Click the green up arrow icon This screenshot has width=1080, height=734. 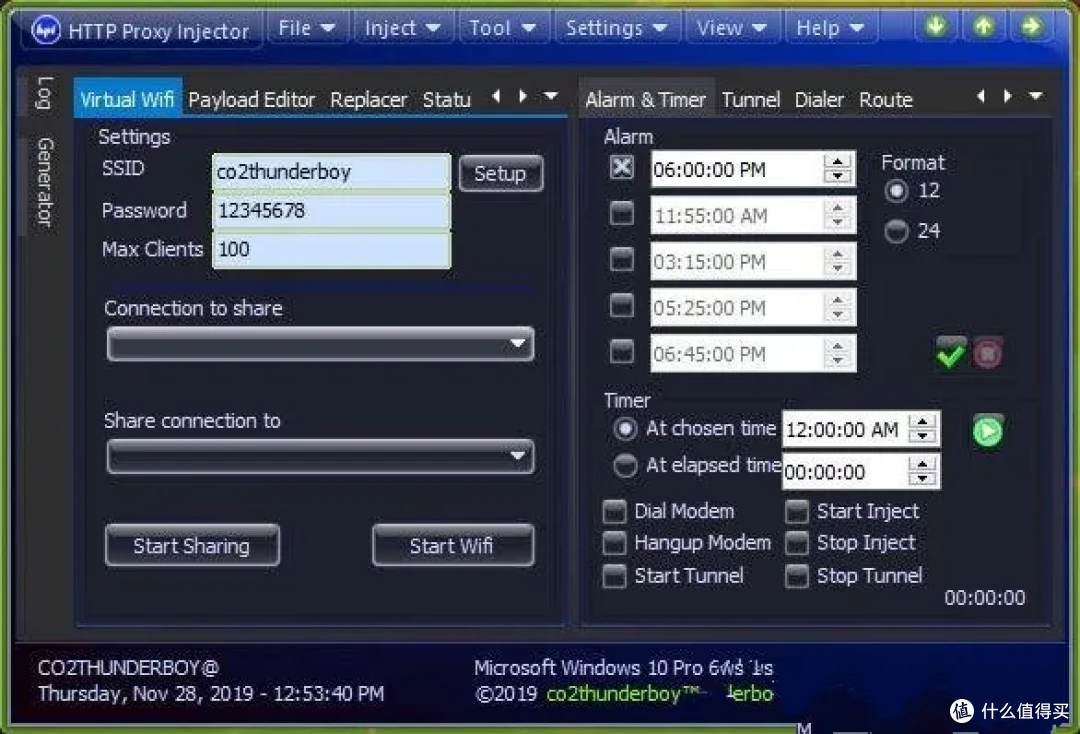point(984,26)
